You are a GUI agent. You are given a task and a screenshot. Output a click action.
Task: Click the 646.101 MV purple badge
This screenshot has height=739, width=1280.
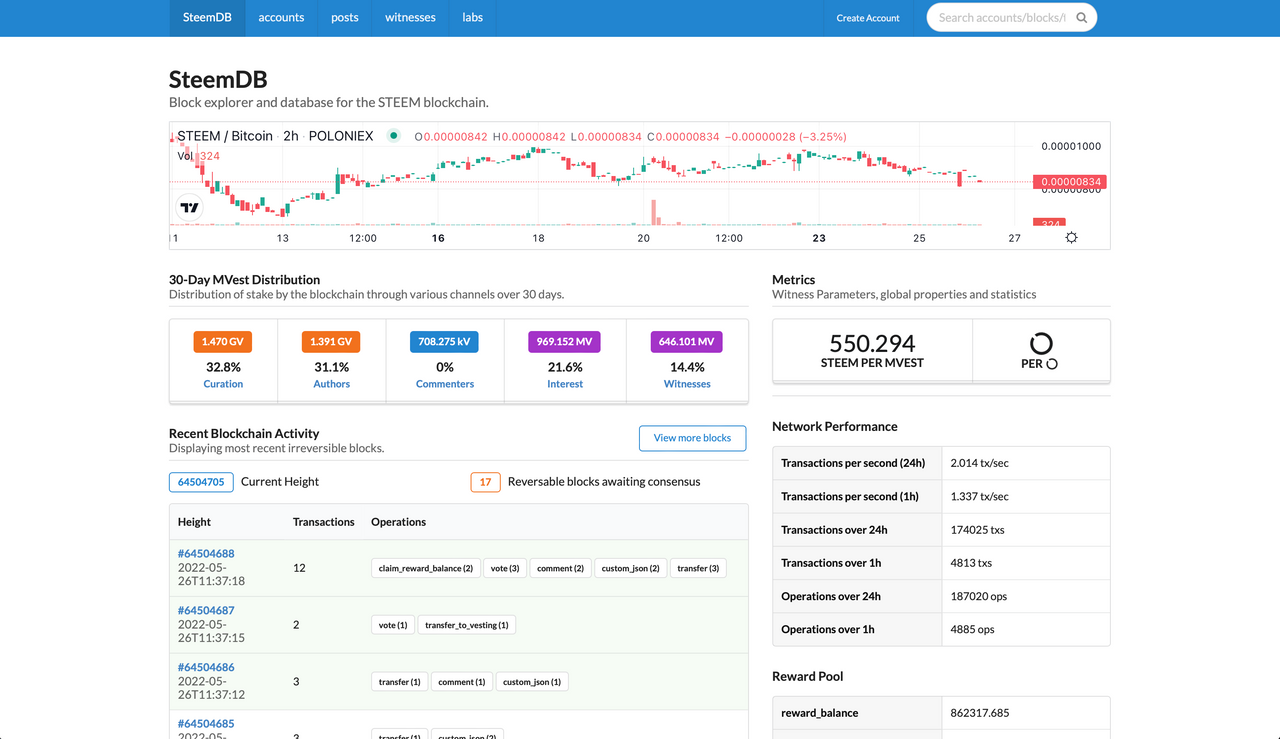(x=686, y=342)
